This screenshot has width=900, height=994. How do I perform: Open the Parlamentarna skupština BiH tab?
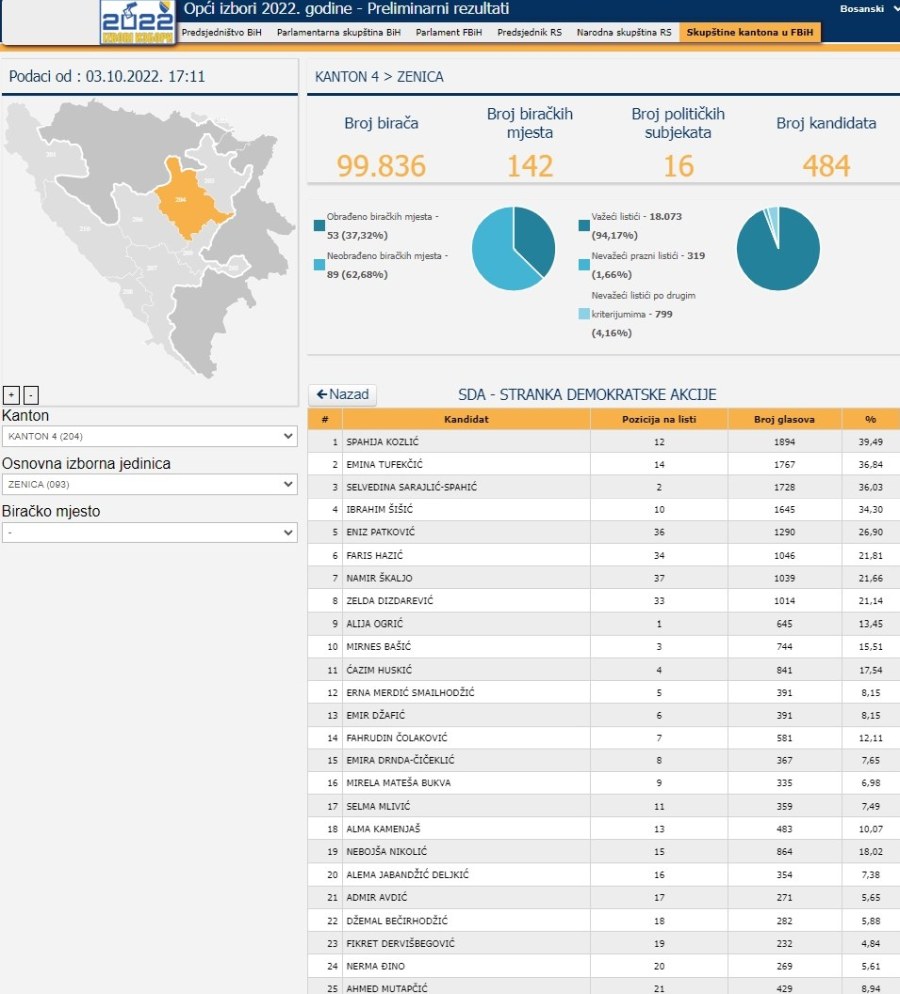point(339,33)
